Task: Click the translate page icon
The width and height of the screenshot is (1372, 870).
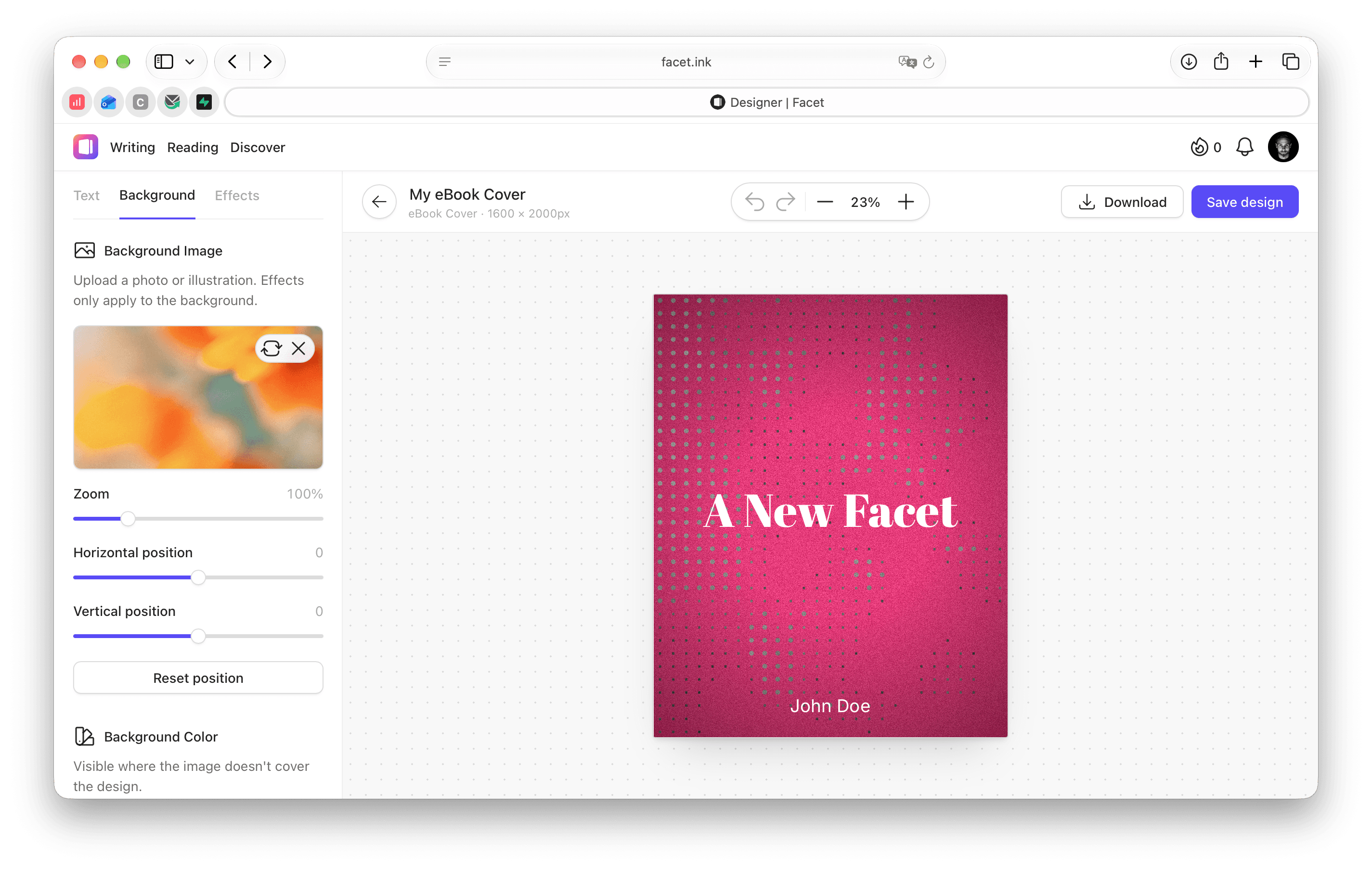Action: click(x=907, y=62)
